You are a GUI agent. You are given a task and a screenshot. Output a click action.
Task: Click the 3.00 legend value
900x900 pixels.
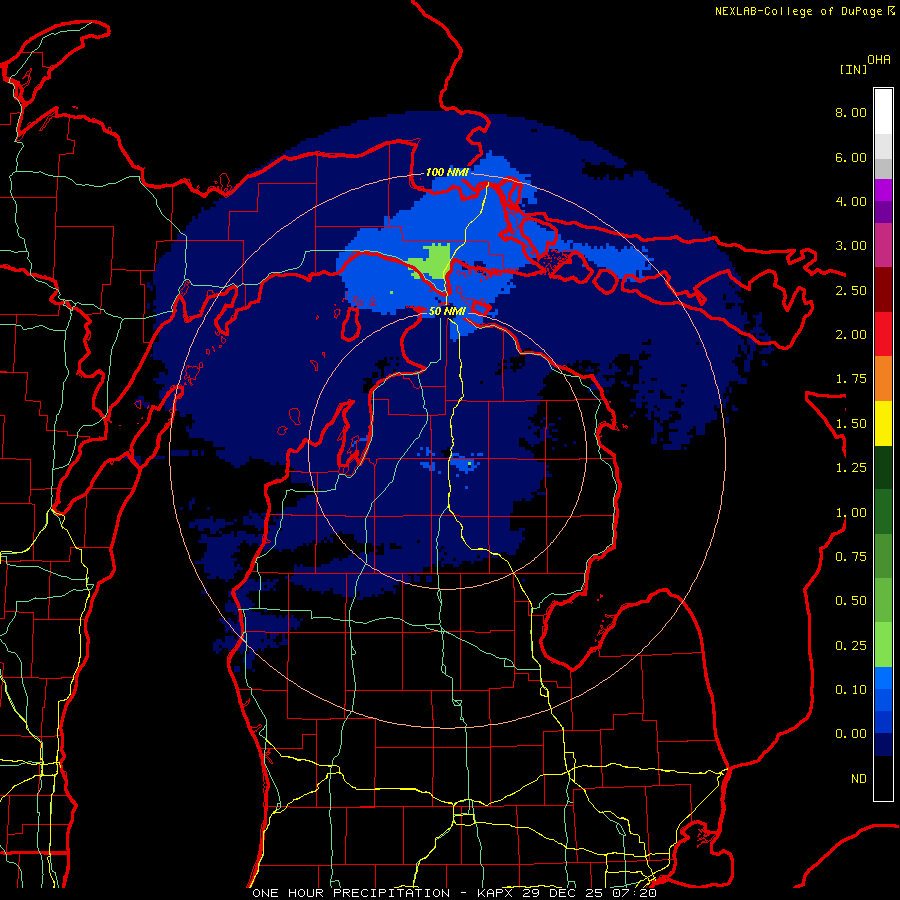851,246
